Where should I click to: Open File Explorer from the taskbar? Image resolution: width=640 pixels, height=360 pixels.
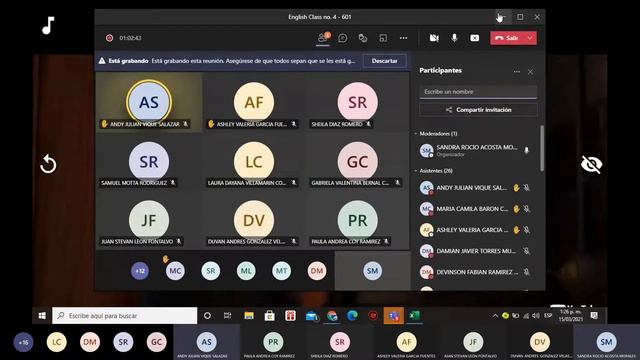tap(249, 316)
